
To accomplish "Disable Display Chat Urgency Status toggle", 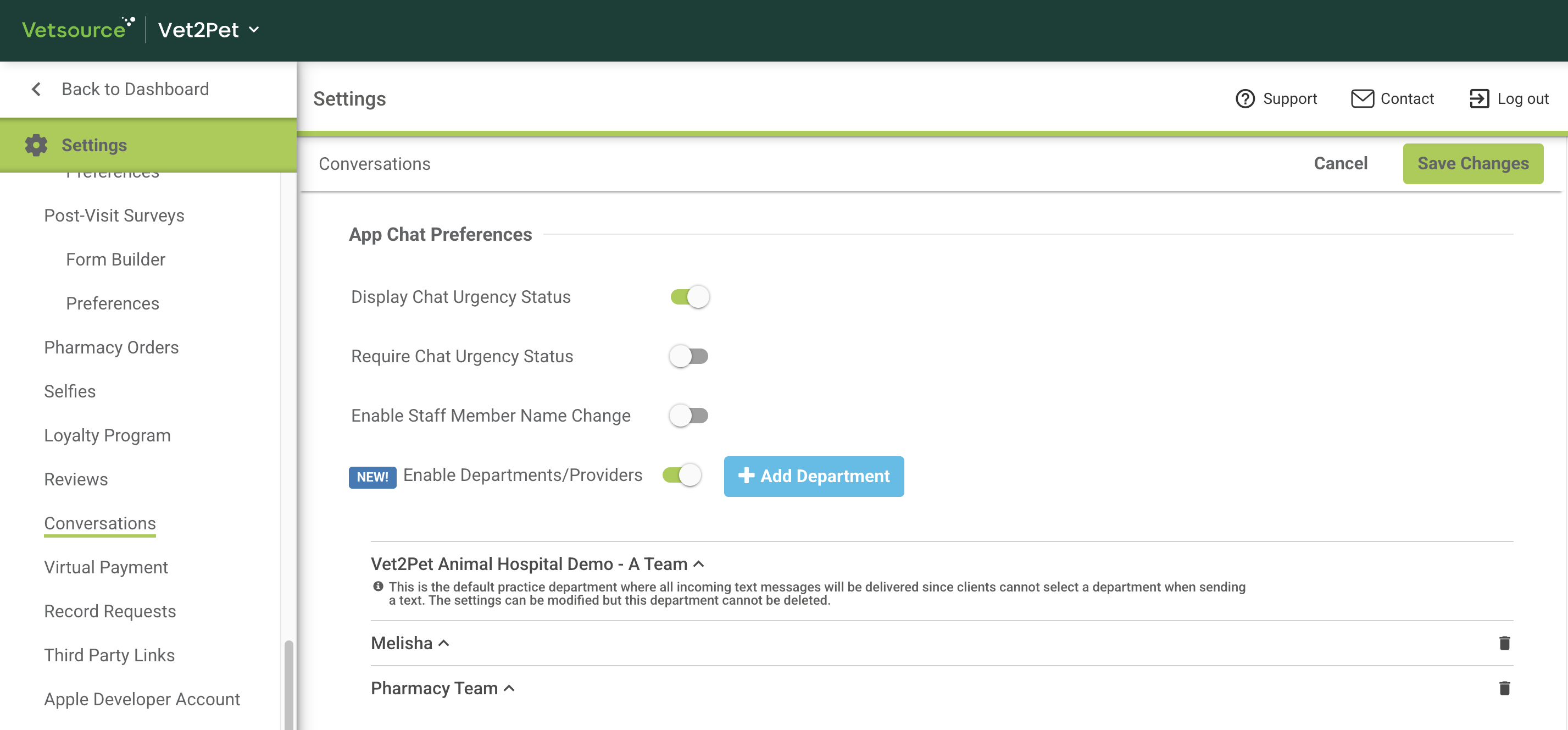I will point(690,297).
